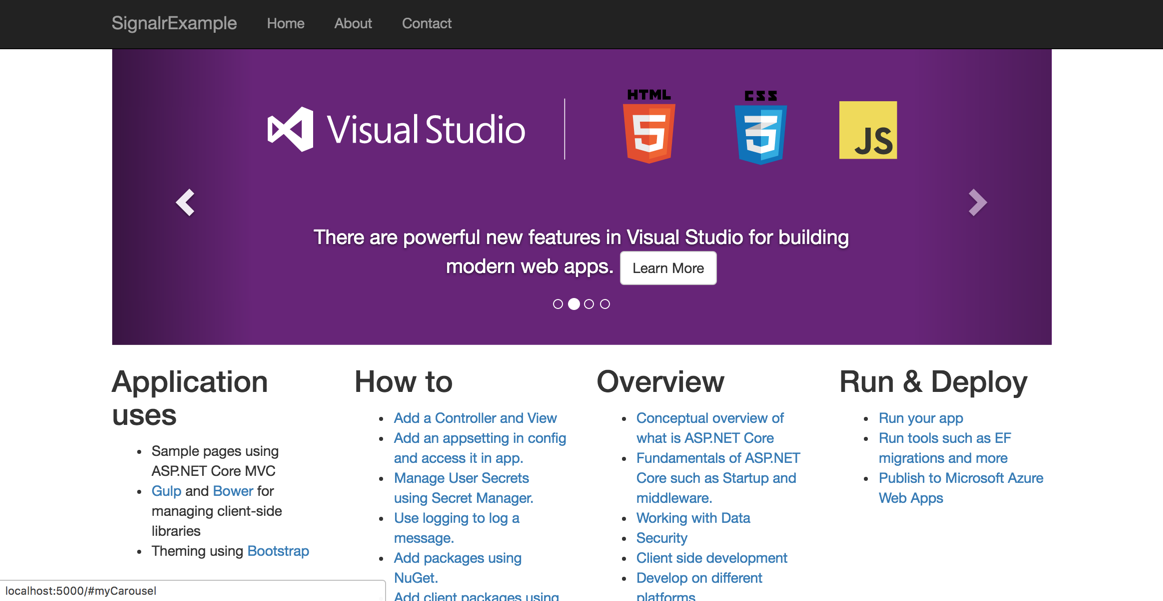The height and width of the screenshot is (601, 1163).
Task: Click the Overview heading
Action: (661, 382)
